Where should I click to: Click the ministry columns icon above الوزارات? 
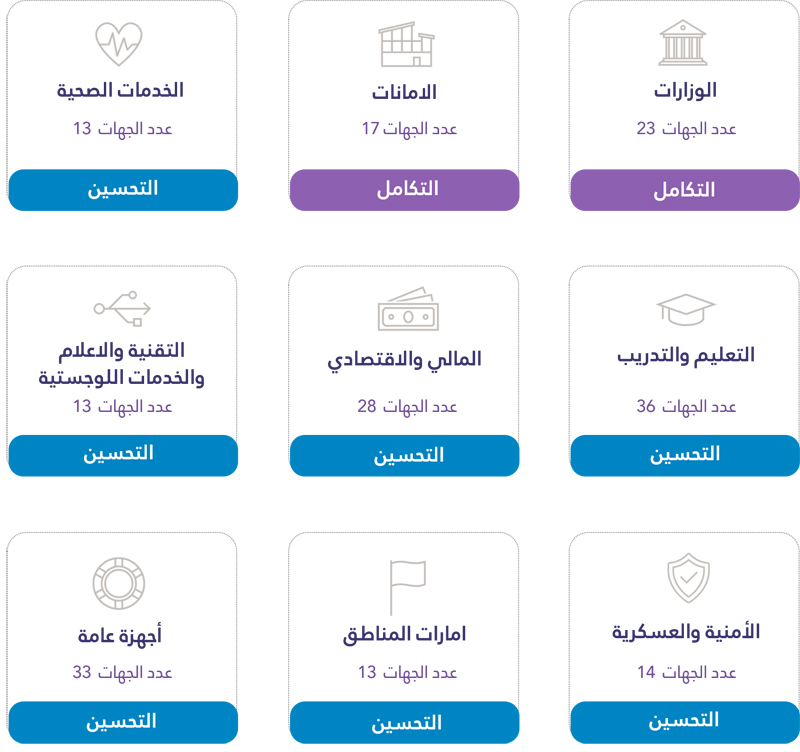tap(684, 44)
